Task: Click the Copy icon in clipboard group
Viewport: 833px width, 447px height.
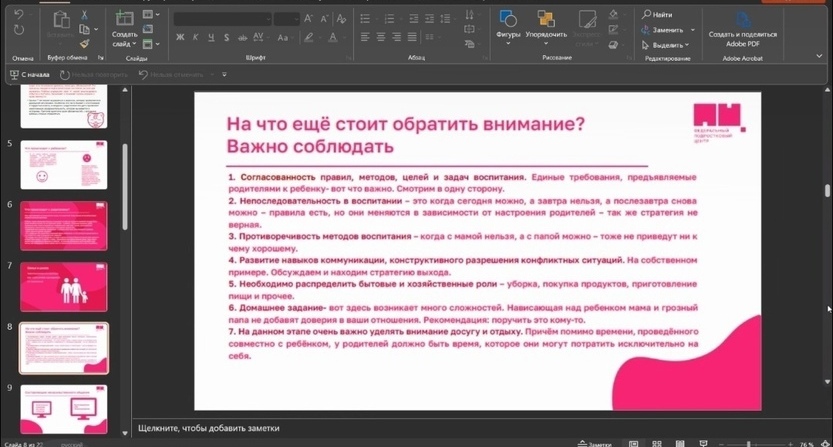Action: (x=84, y=29)
